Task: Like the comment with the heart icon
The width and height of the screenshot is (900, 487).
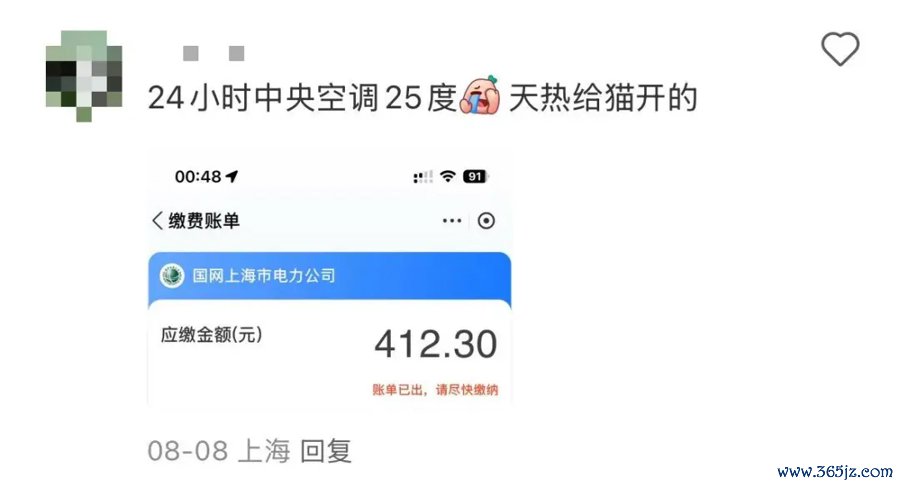Action: tap(840, 49)
